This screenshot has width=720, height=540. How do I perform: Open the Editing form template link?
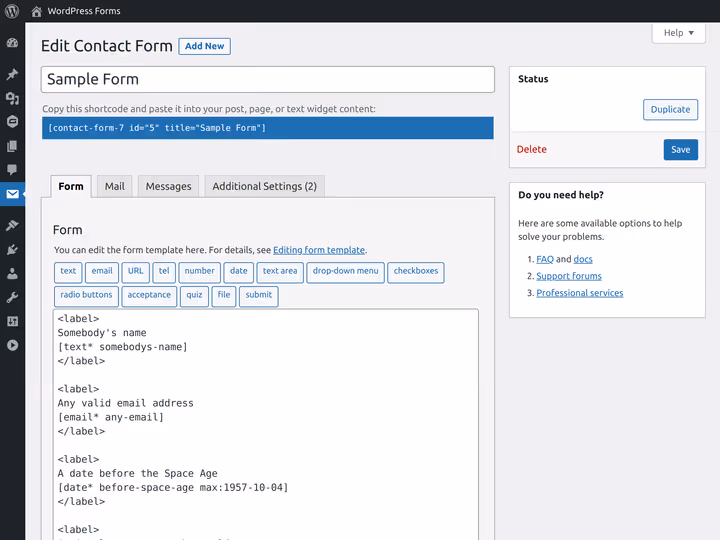319,250
